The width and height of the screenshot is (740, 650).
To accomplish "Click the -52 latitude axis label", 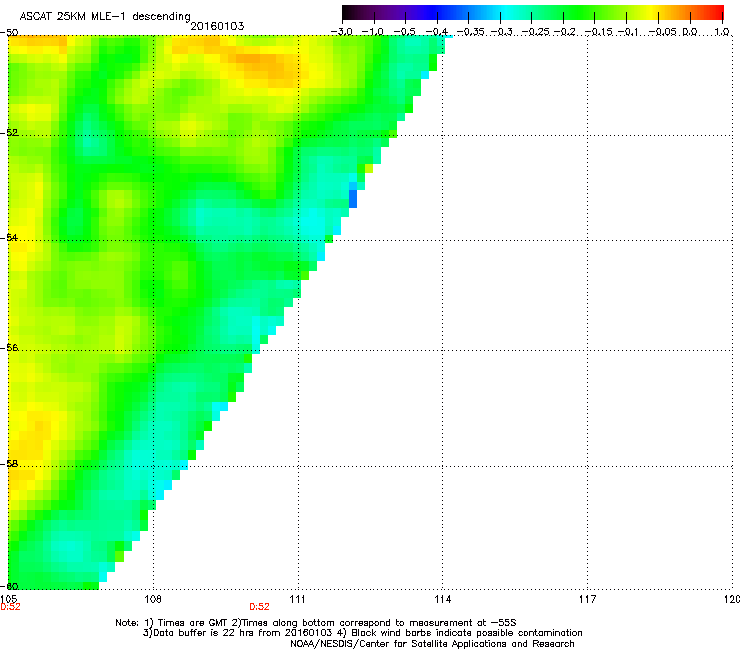I will pos(9,133).
